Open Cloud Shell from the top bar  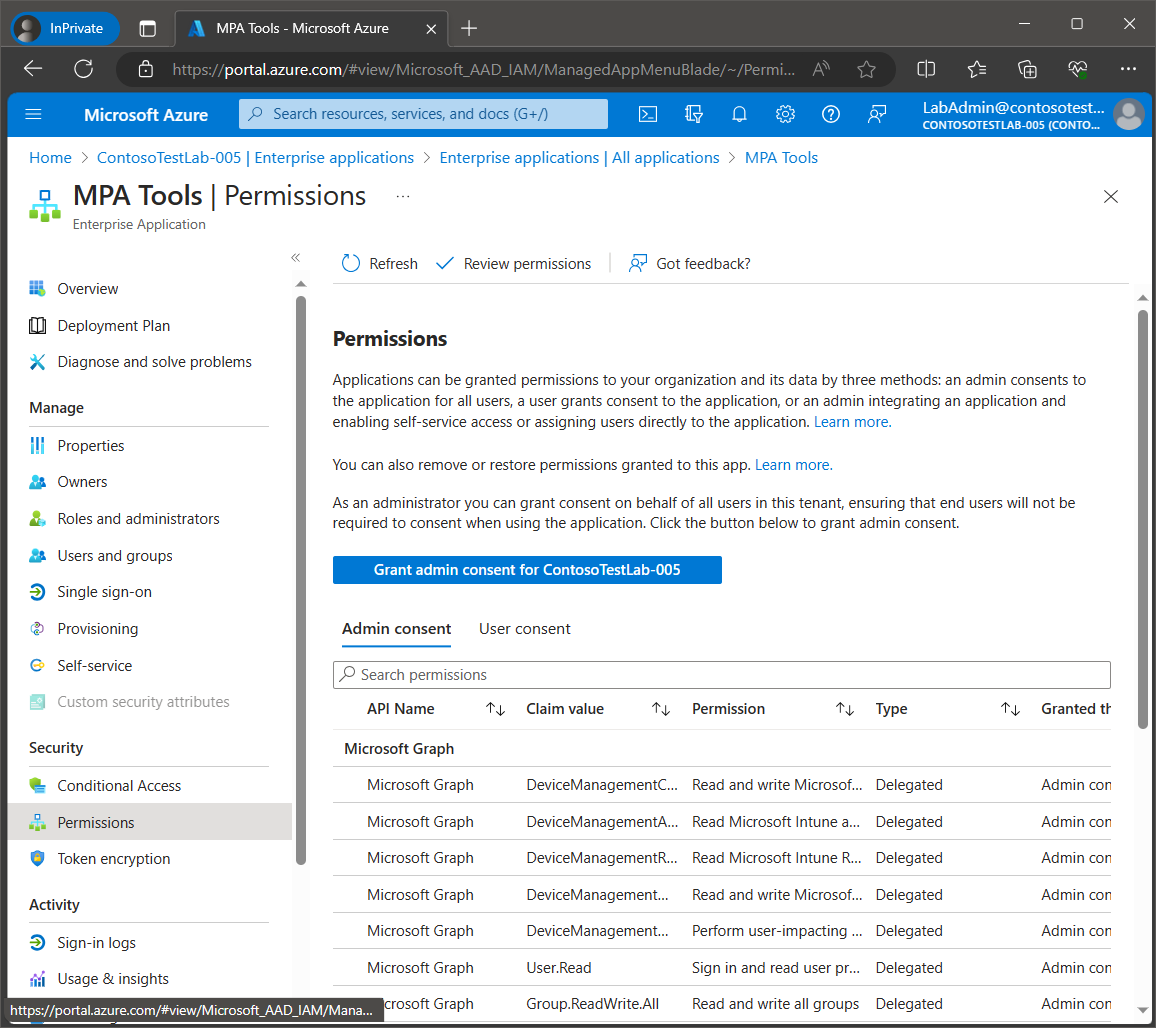tap(647, 114)
